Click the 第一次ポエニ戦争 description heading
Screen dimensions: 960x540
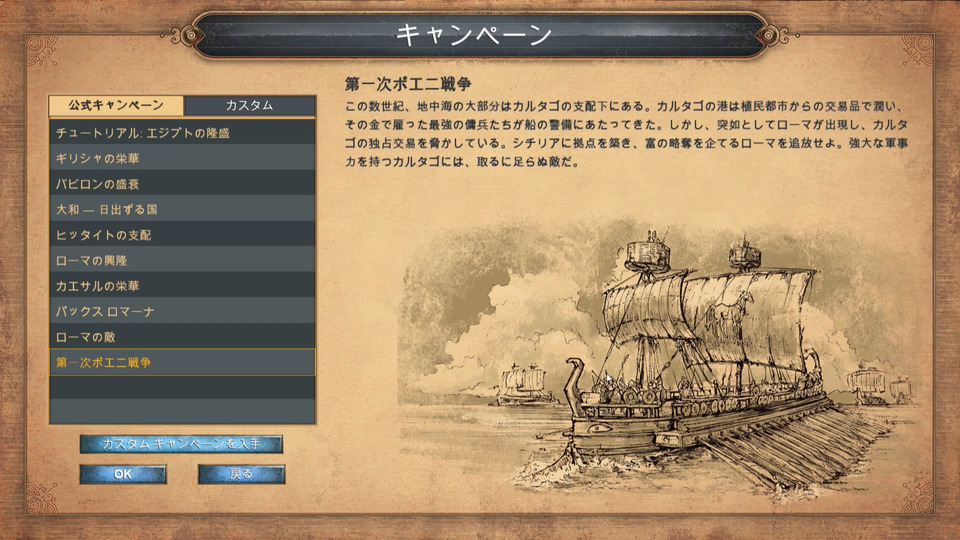[x=408, y=84]
